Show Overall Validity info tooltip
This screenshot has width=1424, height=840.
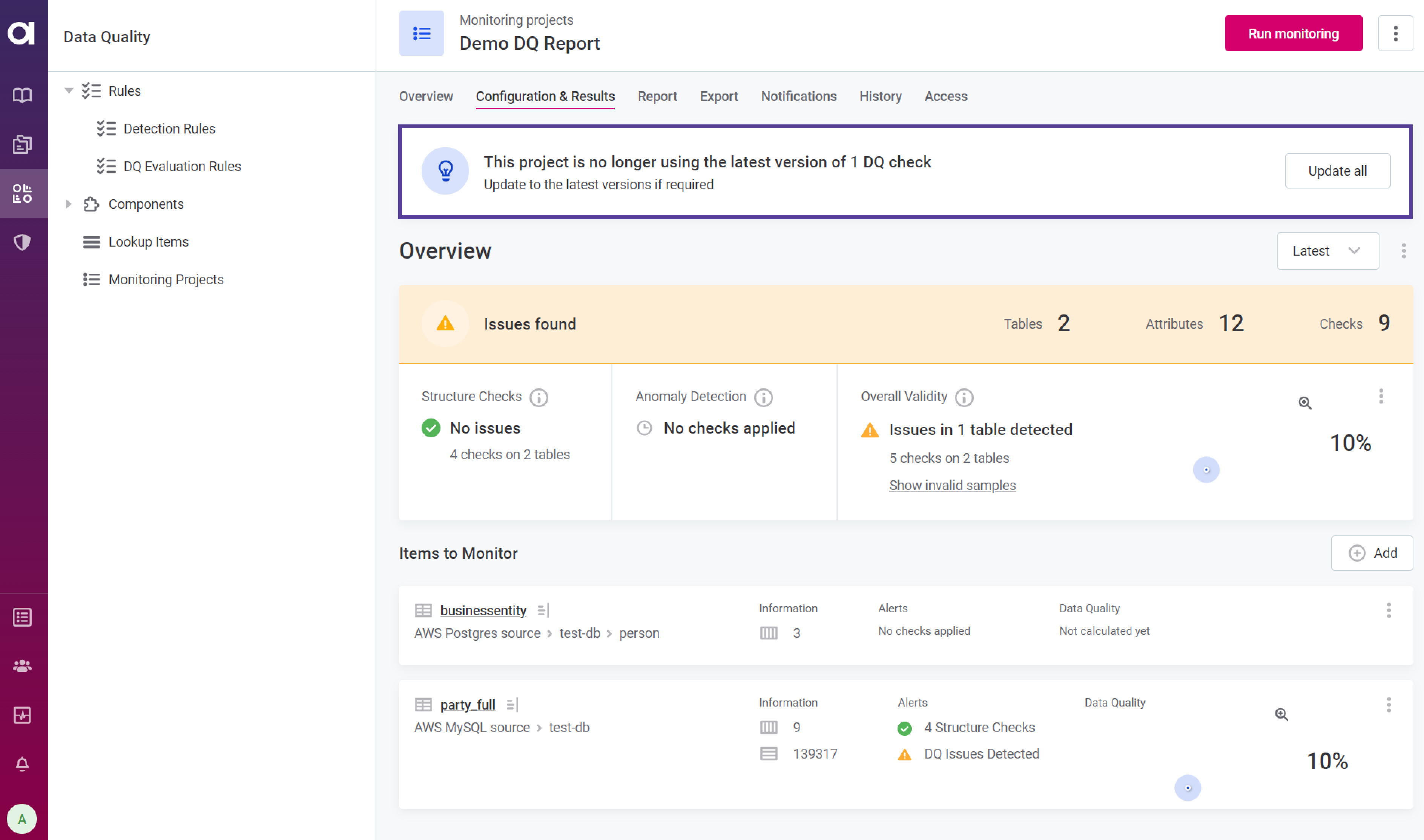[964, 397]
